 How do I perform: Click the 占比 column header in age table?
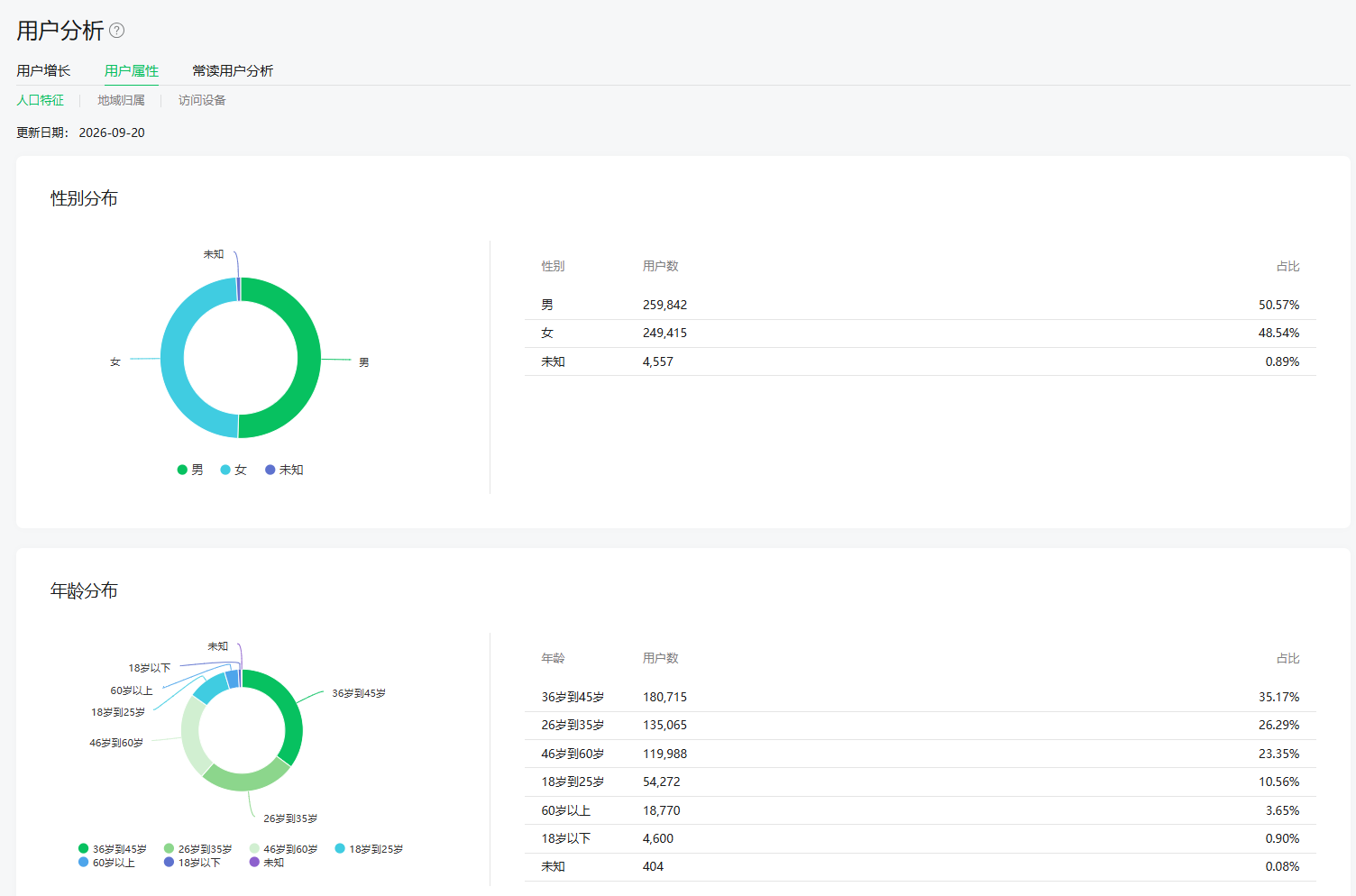(1287, 658)
